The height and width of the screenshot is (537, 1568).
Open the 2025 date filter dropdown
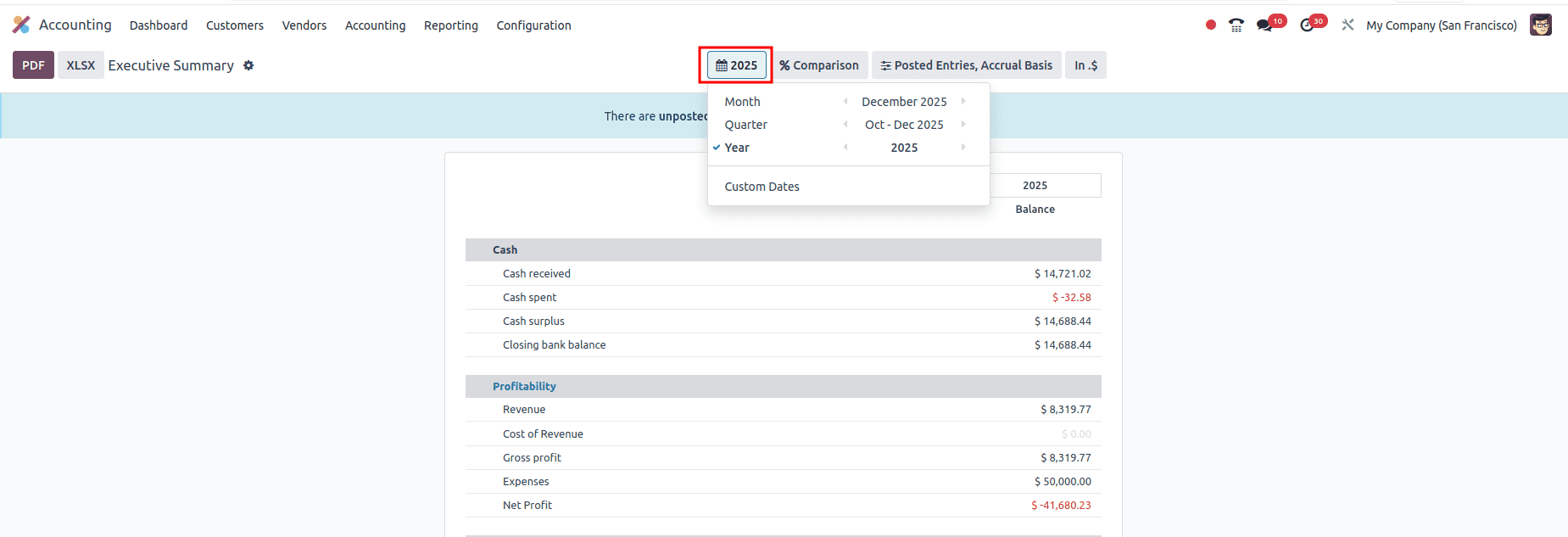pyautogui.click(x=736, y=65)
